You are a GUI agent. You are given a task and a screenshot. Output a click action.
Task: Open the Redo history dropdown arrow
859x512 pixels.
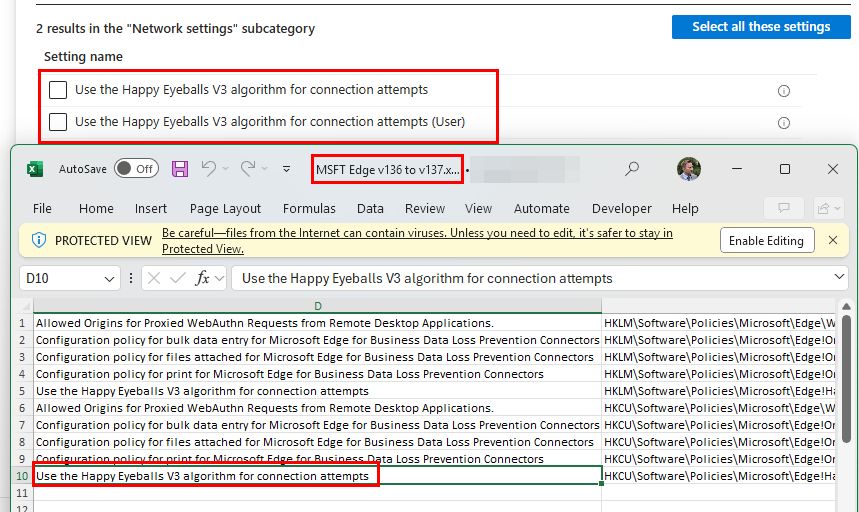(265, 169)
